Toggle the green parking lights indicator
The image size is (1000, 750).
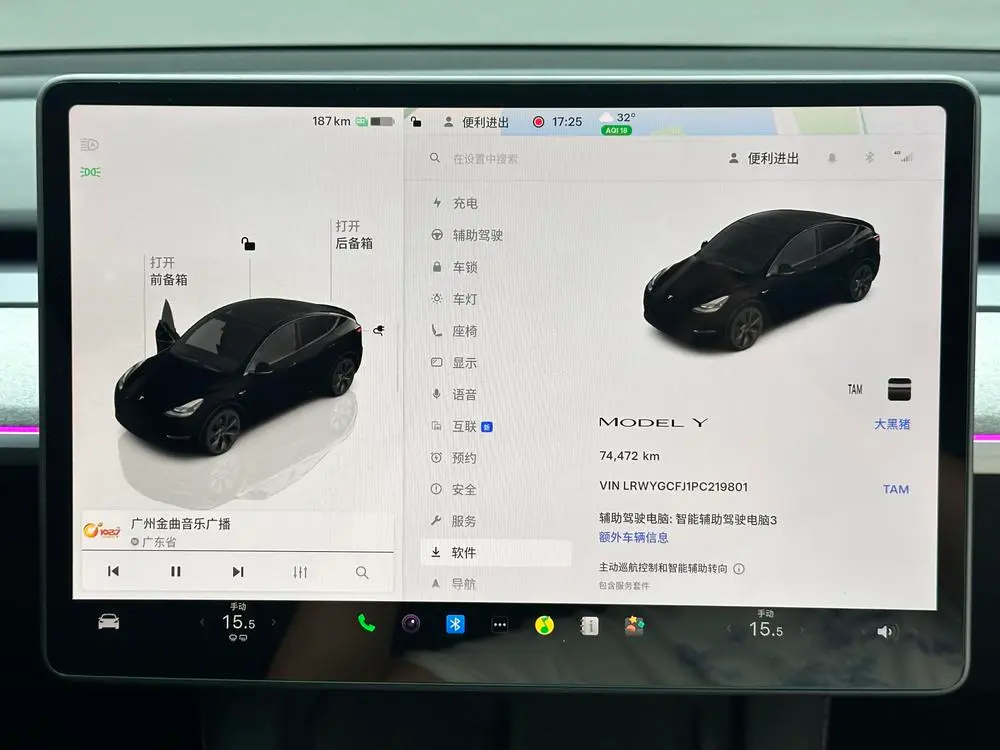point(90,172)
